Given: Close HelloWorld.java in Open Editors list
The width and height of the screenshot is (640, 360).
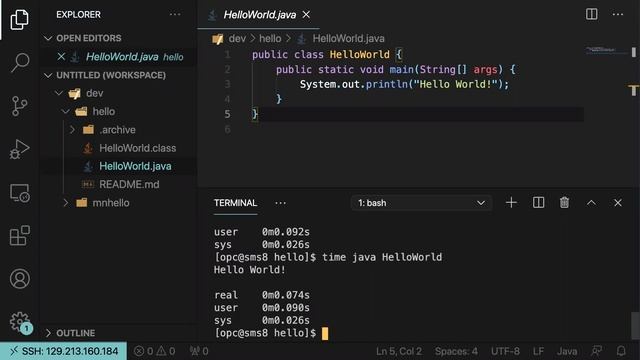Looking at the screenshot, I should click(61, 56).
